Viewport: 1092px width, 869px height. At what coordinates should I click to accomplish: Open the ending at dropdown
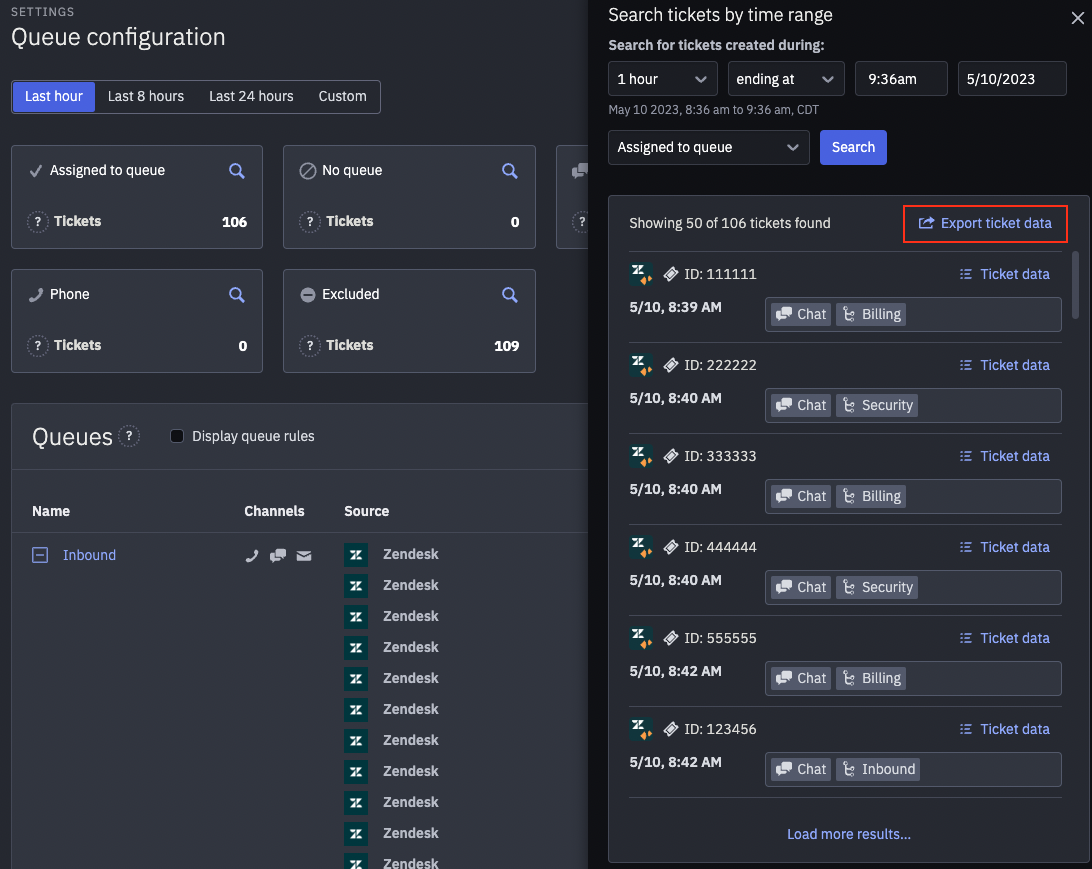[786, 79]
